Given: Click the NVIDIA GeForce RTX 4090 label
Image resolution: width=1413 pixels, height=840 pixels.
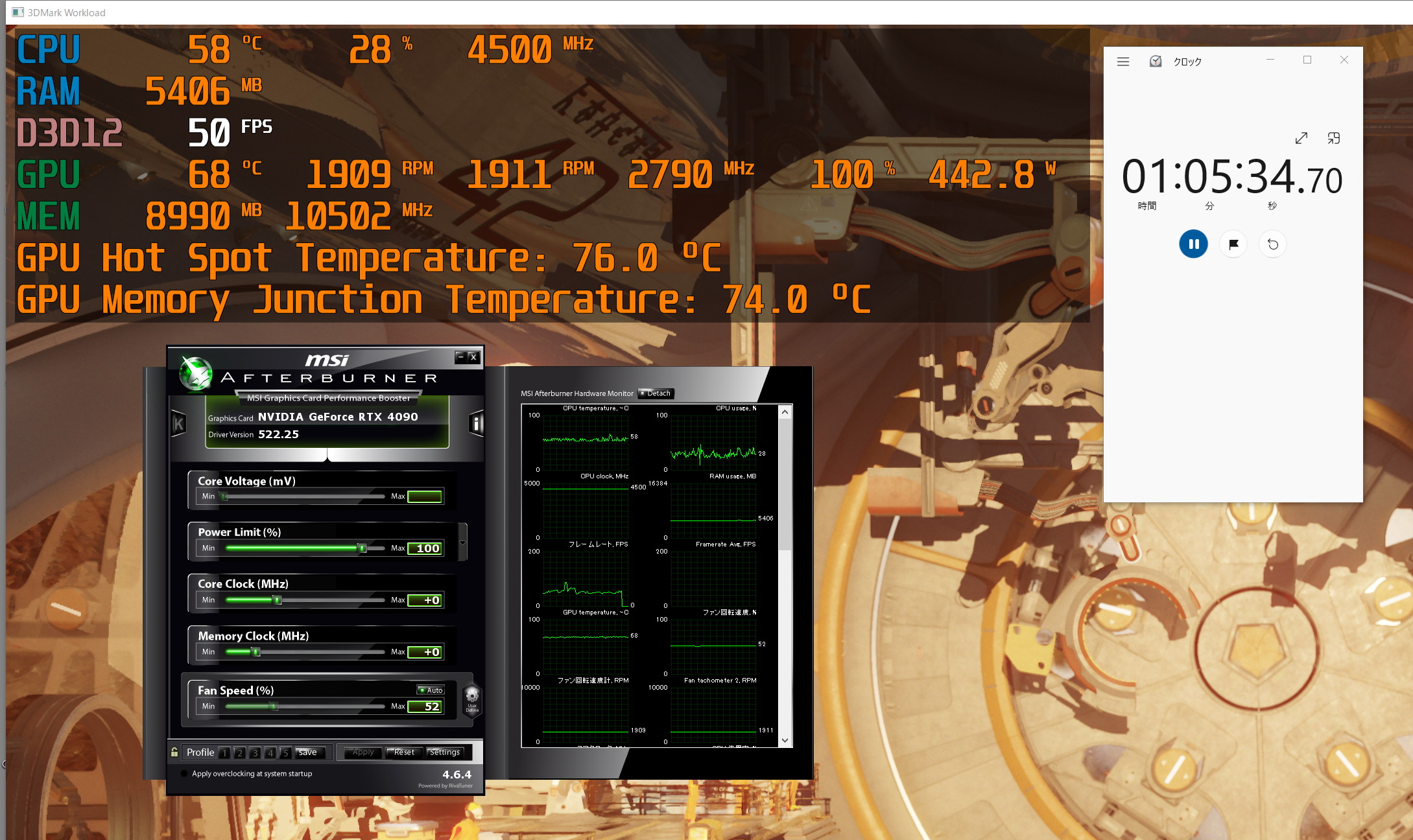Looking at the screenshot, I should 338,417.
